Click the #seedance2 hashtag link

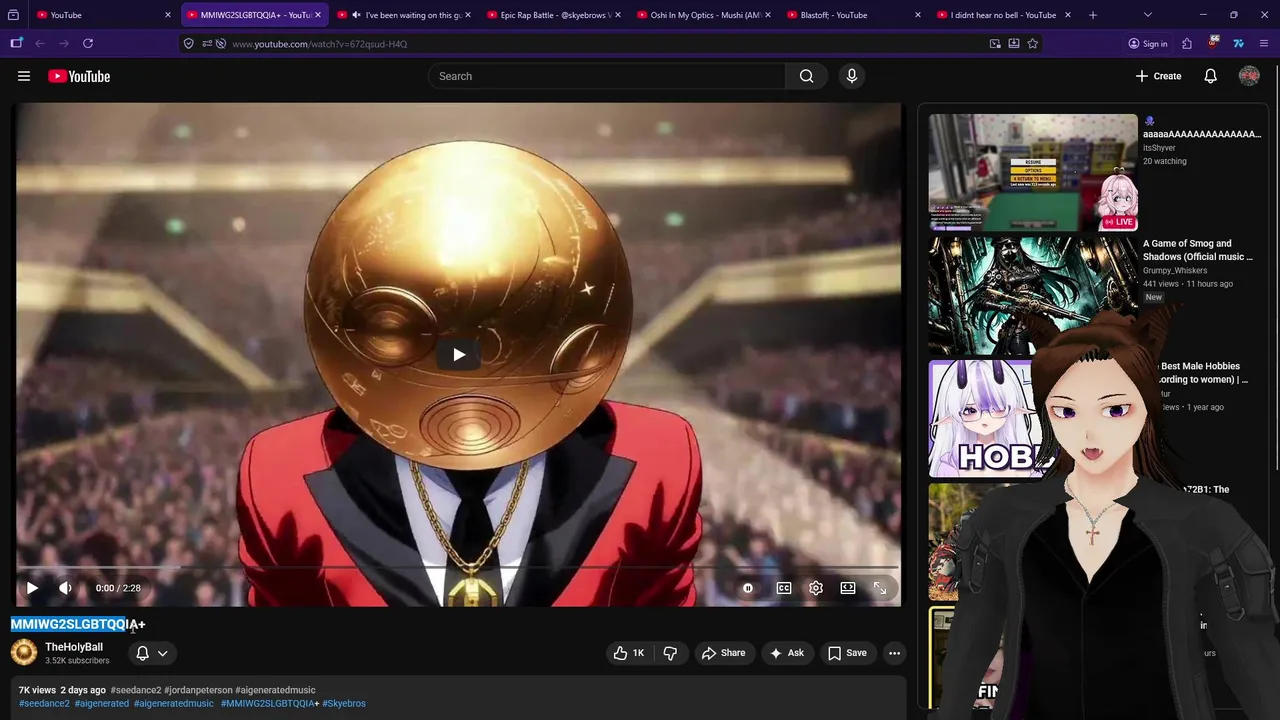(44, 704)
